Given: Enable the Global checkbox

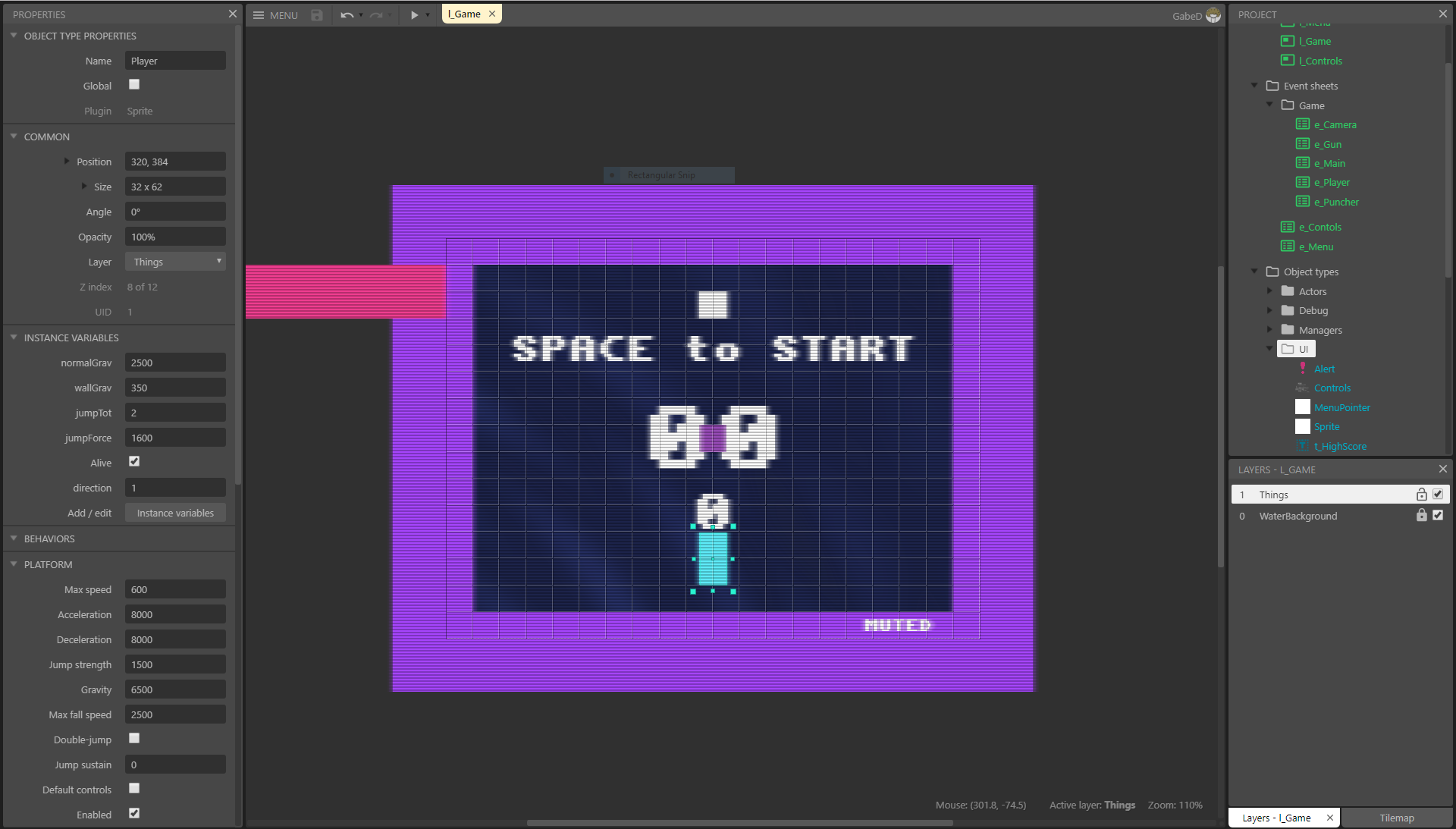Looking at the screenshot, I should 134,85.
